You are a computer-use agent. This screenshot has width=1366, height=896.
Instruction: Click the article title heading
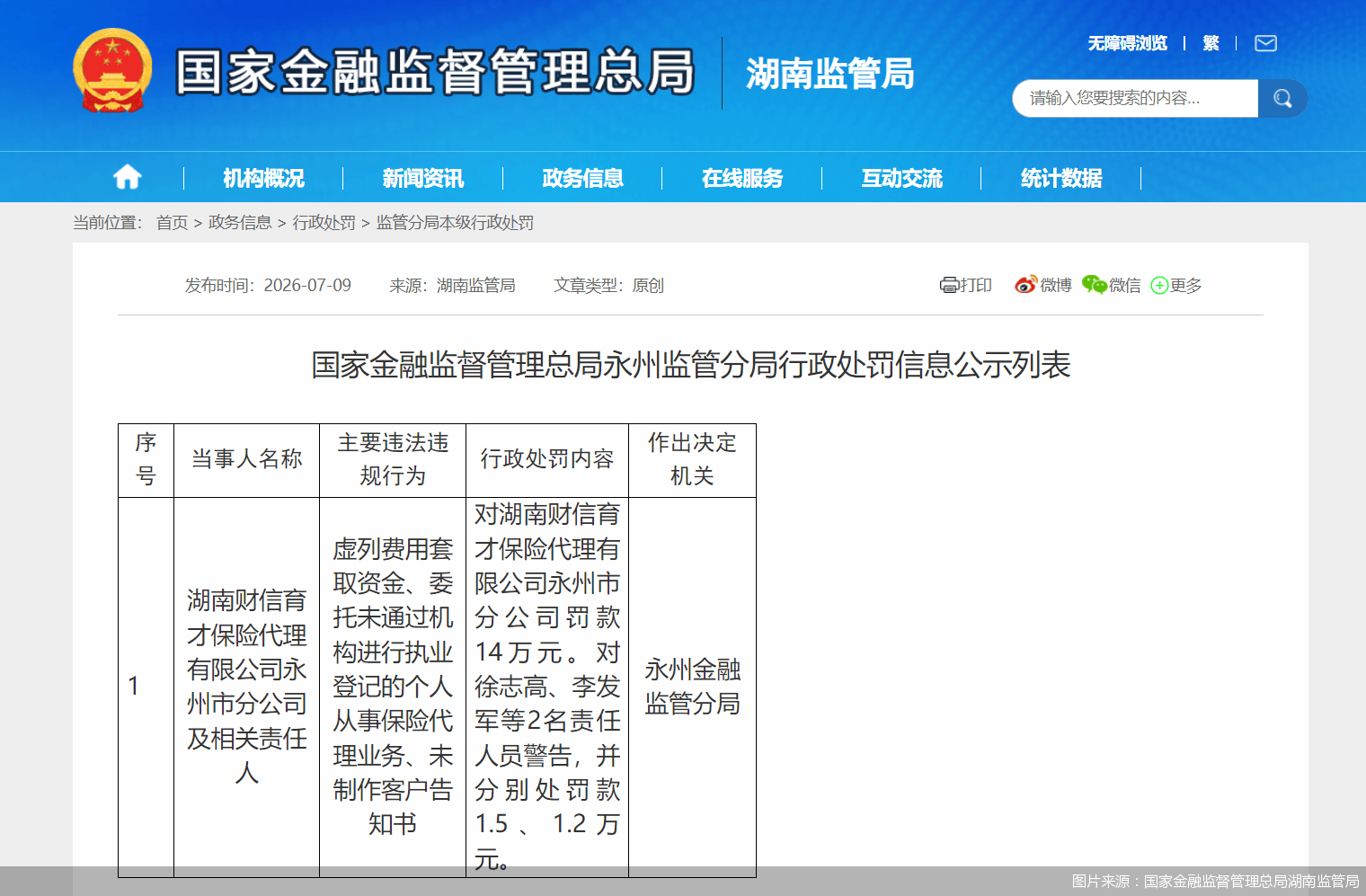pyautogui.click(x=690, y=365)
